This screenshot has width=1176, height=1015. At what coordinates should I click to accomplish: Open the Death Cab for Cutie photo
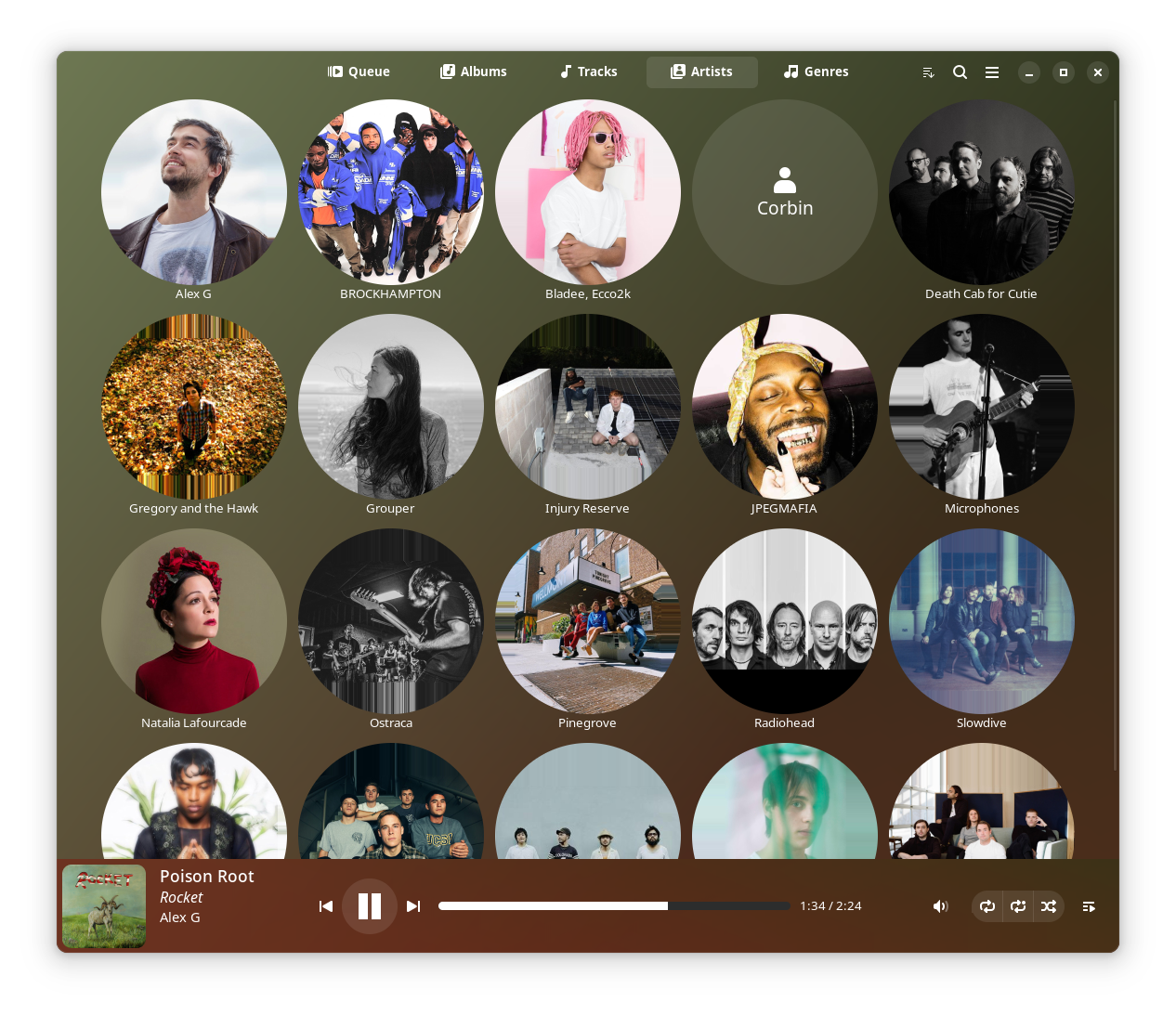coord(982,192)
